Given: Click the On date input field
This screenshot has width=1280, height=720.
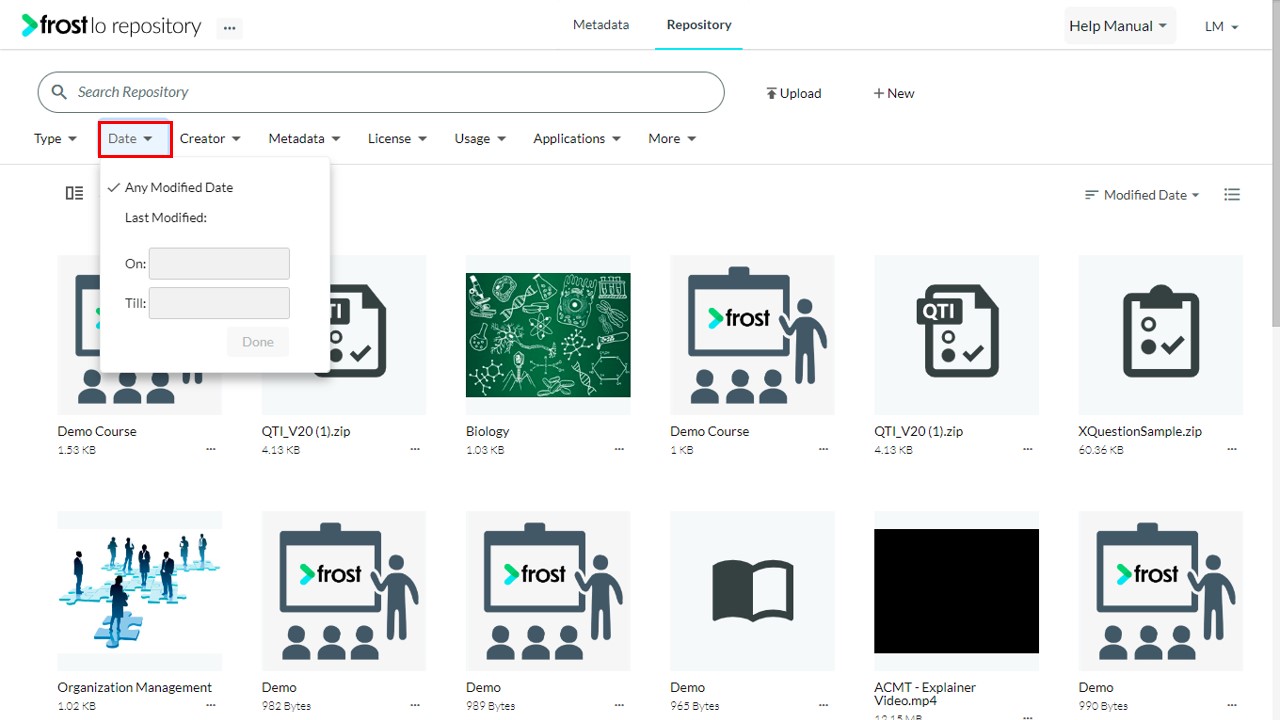Looking at the screenshot, I should 219,264.
